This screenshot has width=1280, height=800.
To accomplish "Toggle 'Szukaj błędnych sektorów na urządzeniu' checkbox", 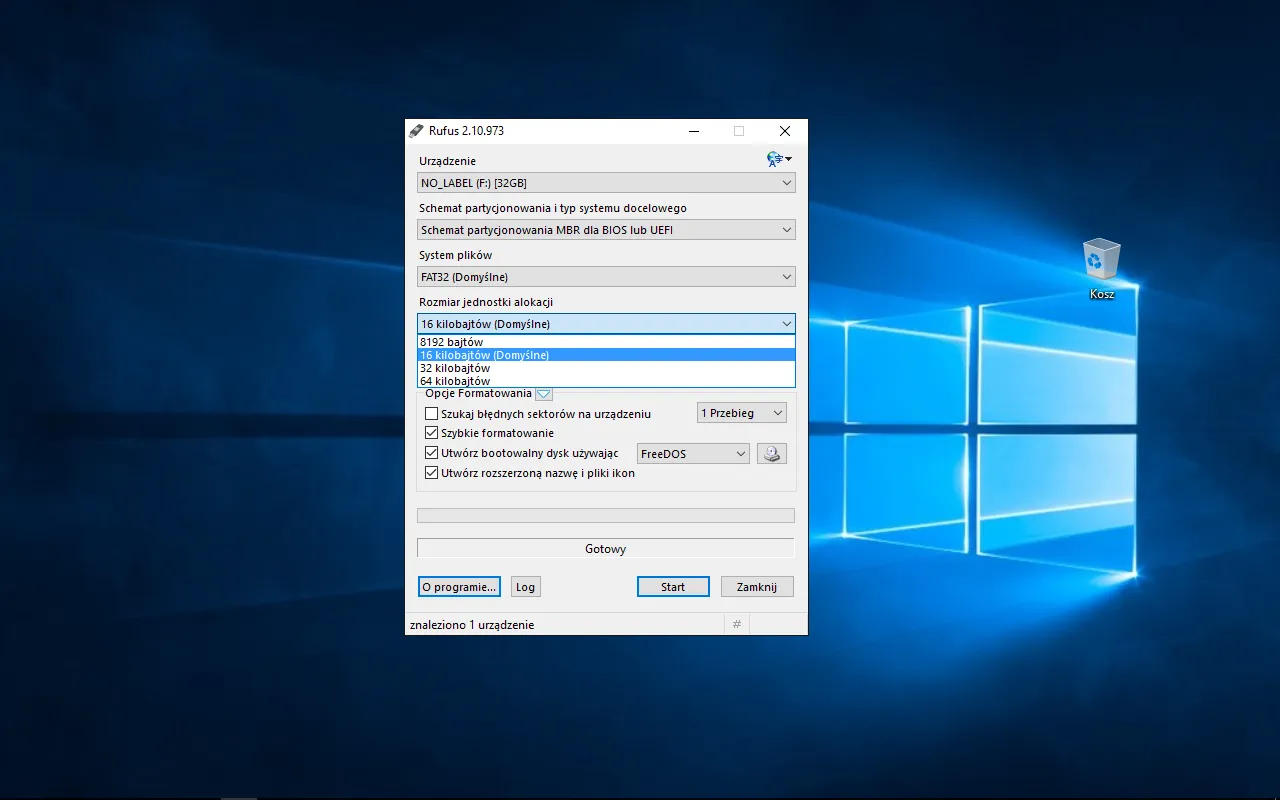I will pos(432,414).
